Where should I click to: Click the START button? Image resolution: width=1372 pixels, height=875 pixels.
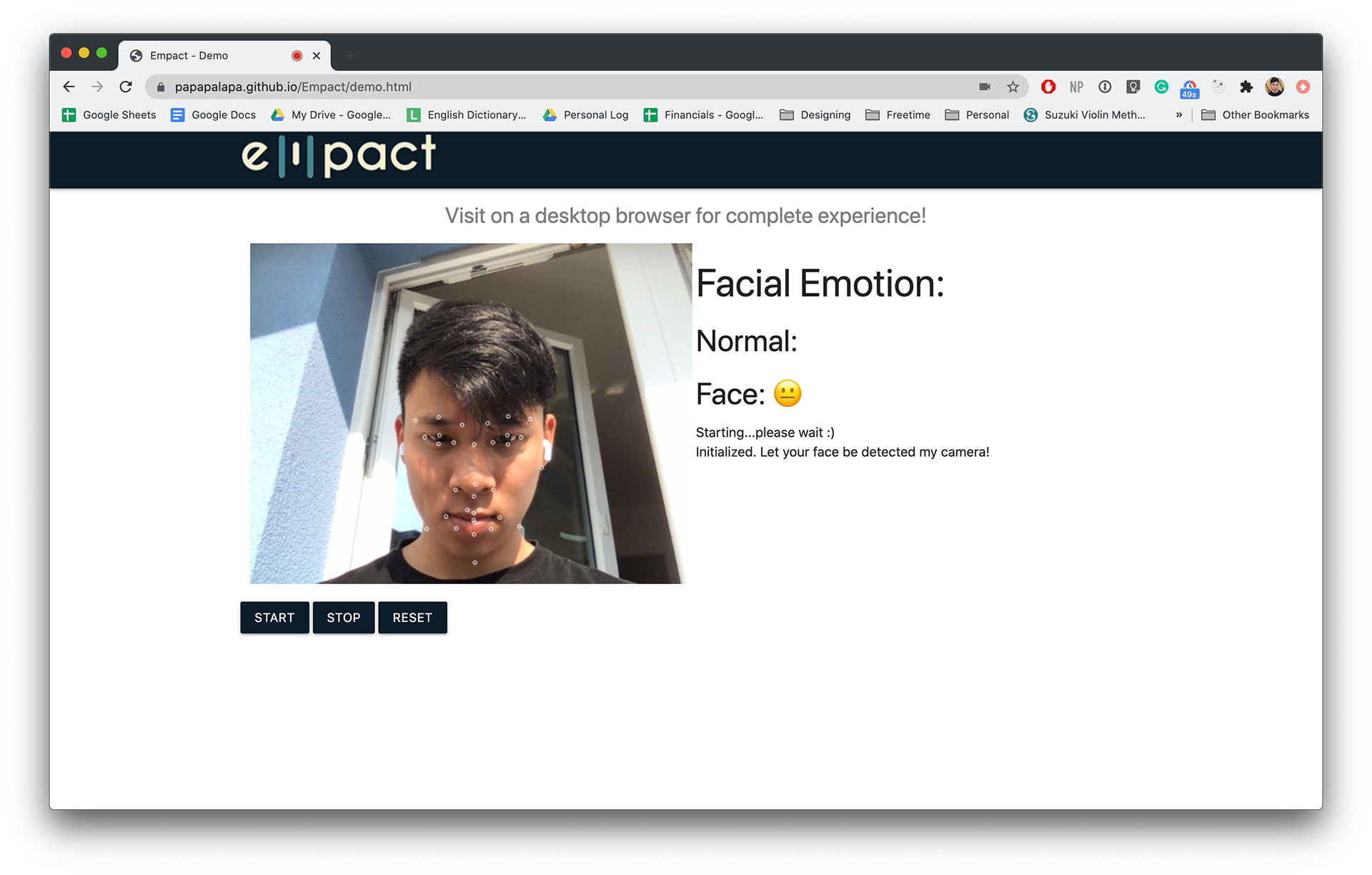[274, 618]
